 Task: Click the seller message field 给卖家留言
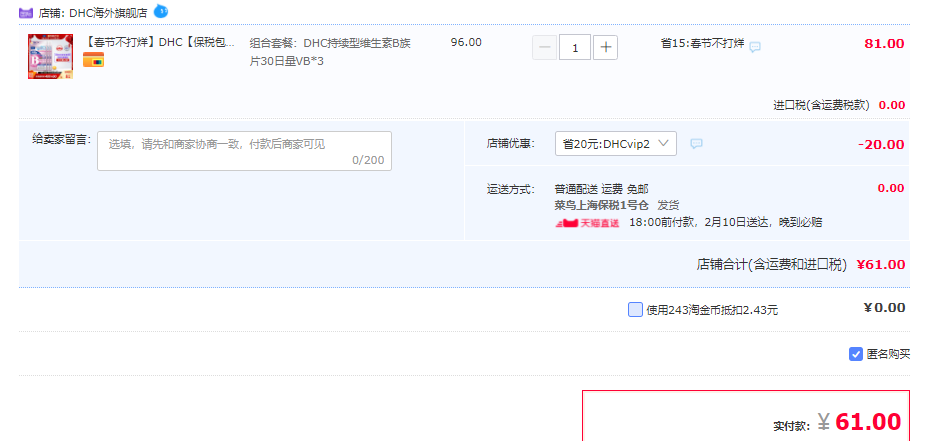tap(244, 151)
